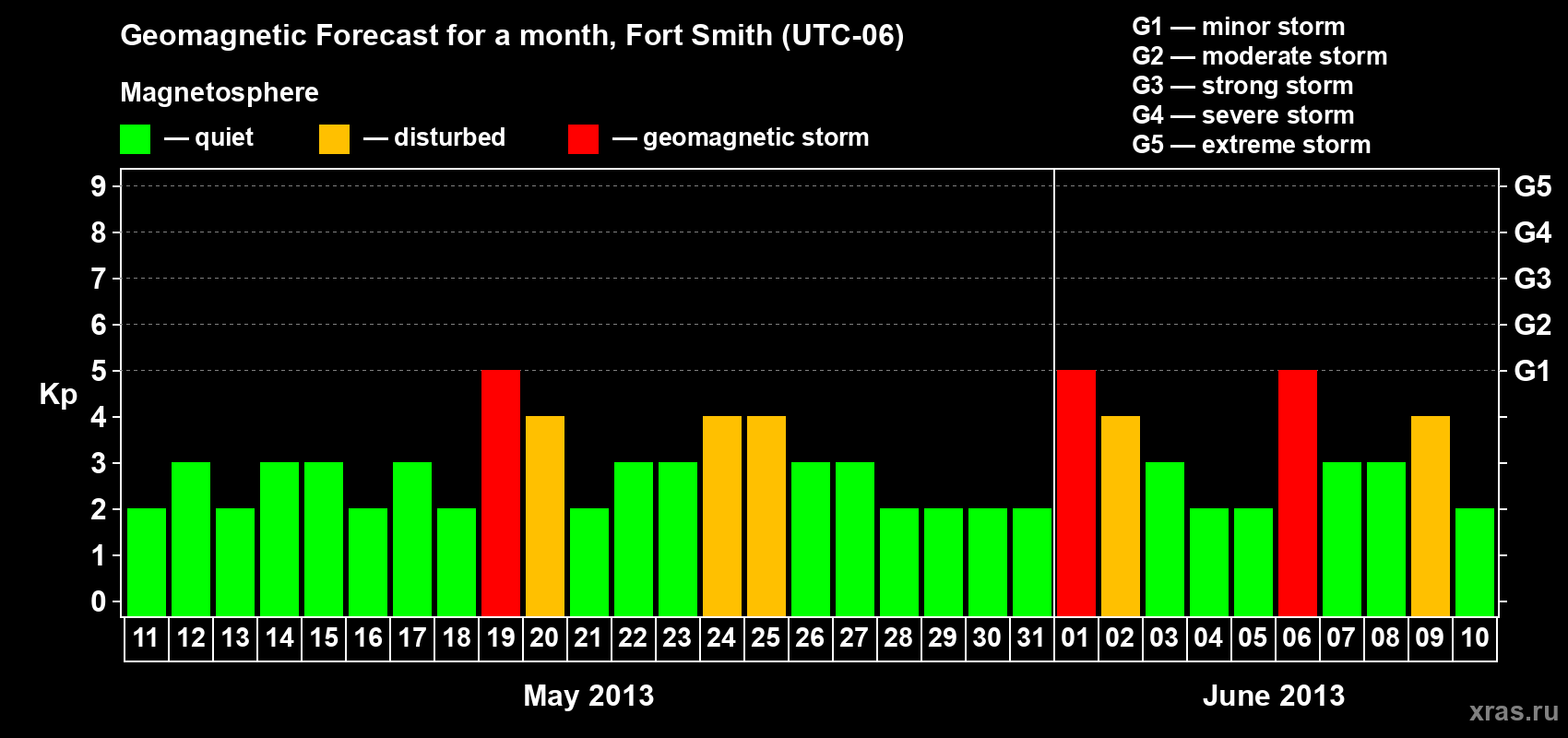Click the date label 16
This screenshot has height=738, width=1568.
click(368, 638)
